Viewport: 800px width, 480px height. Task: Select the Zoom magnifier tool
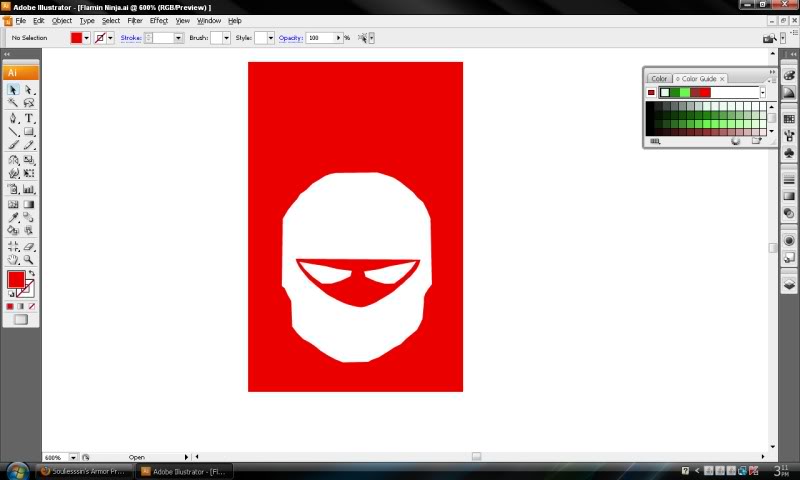tap(29, 260)
